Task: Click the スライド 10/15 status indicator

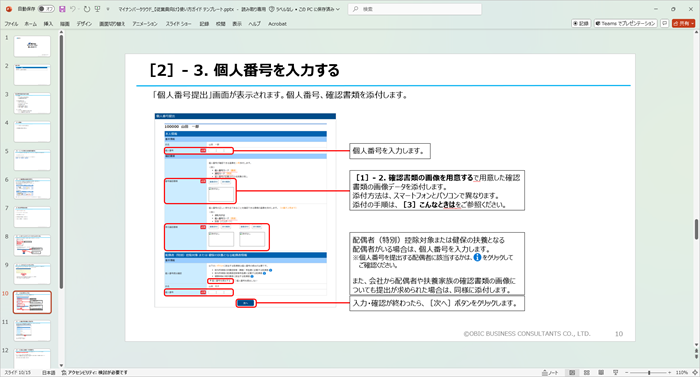Action: click(17, 372)
